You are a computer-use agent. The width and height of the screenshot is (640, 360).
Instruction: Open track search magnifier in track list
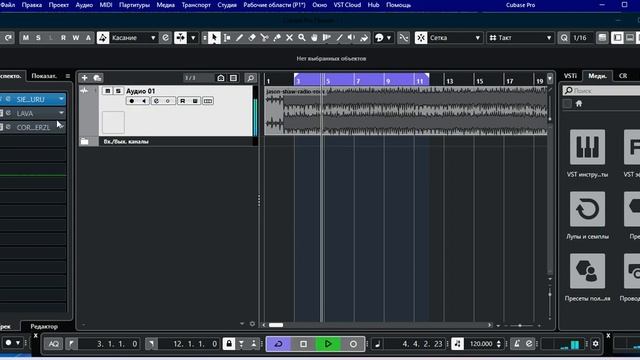[251, 78]
